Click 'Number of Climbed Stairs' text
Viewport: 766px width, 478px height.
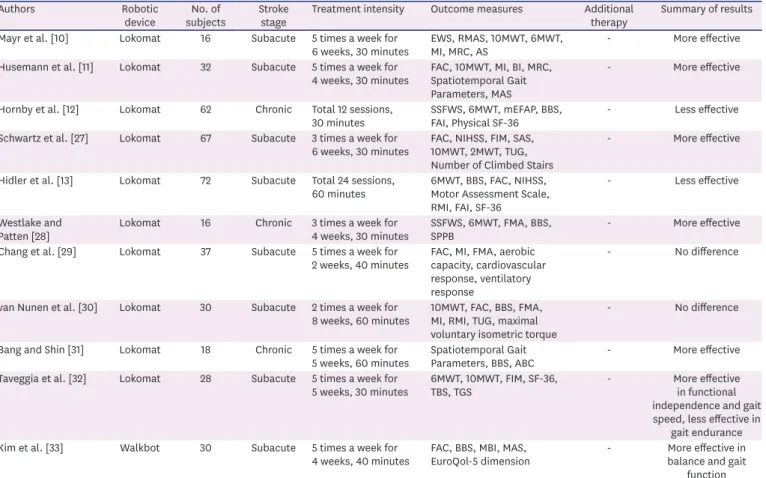point(492,166)
